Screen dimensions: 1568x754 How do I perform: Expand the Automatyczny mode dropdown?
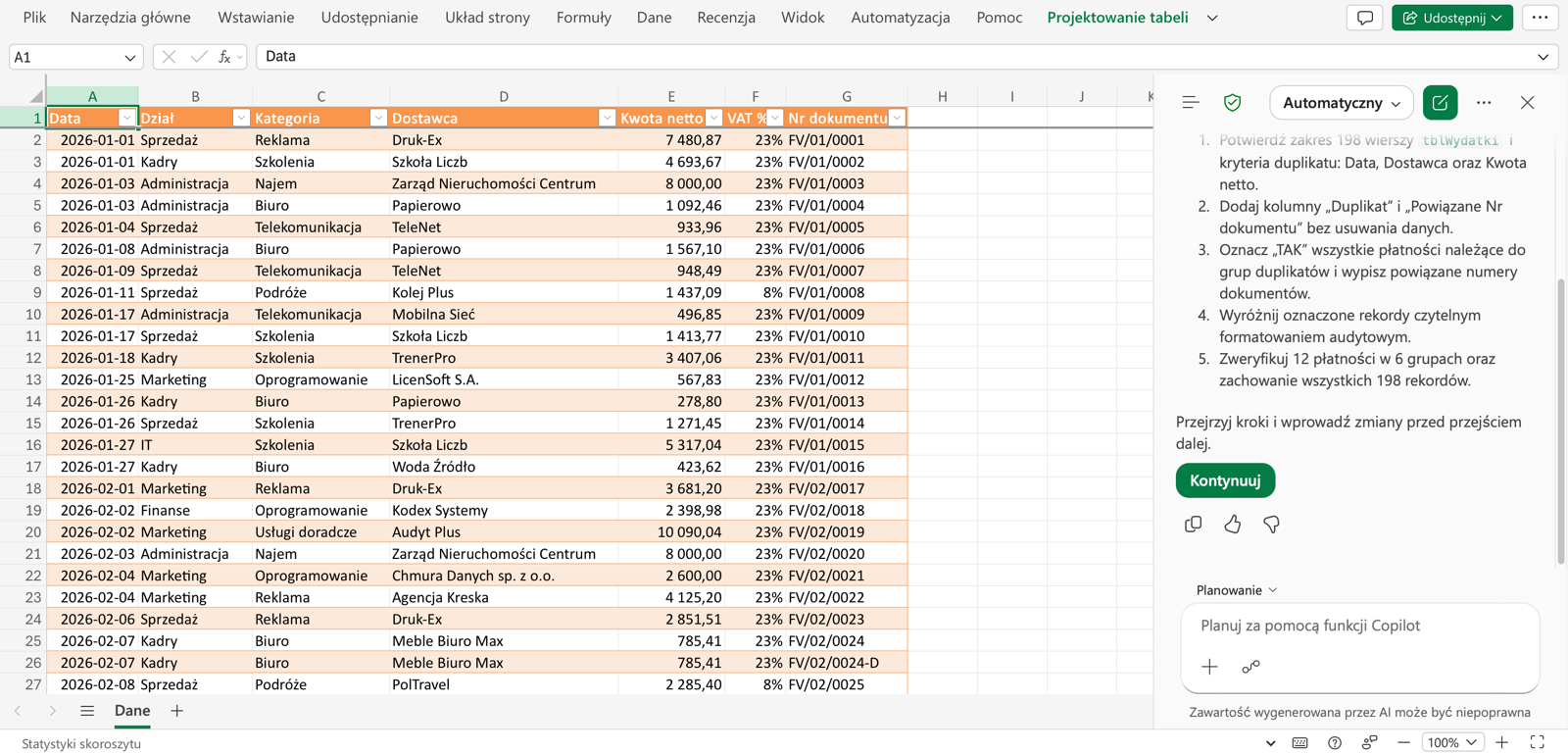[x=1341, y=102]
